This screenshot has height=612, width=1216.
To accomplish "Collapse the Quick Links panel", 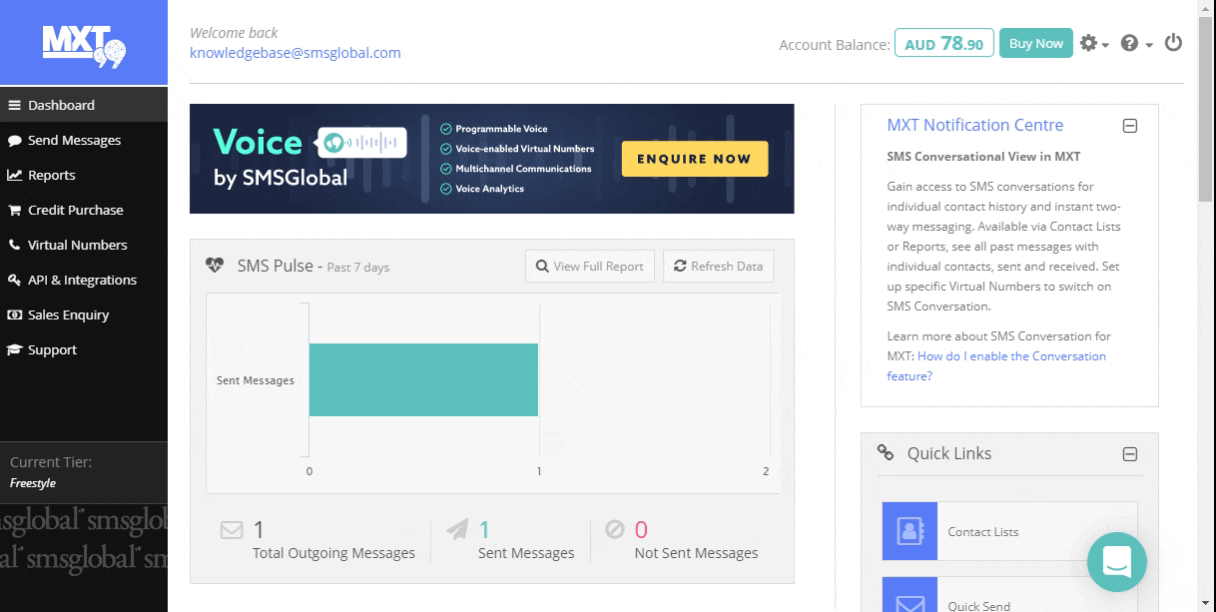I will [x=1130, y=454].
